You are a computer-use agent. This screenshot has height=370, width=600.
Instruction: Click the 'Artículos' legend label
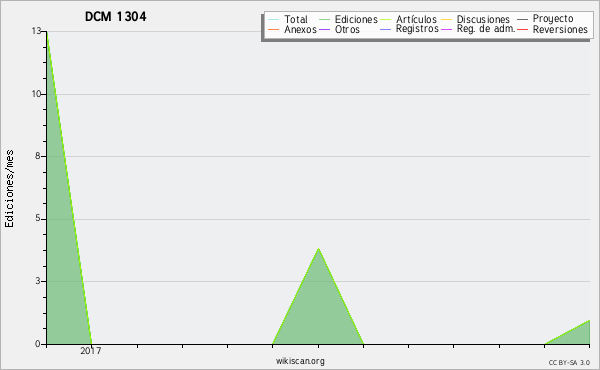coord(416,20)
